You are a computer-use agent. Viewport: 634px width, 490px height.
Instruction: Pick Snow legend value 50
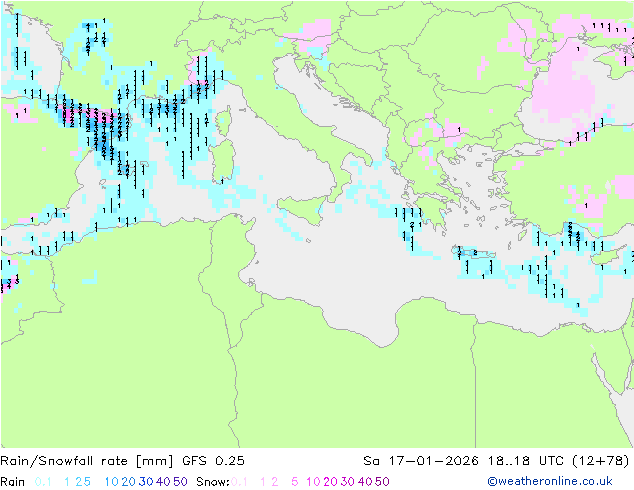pos(382,482)
